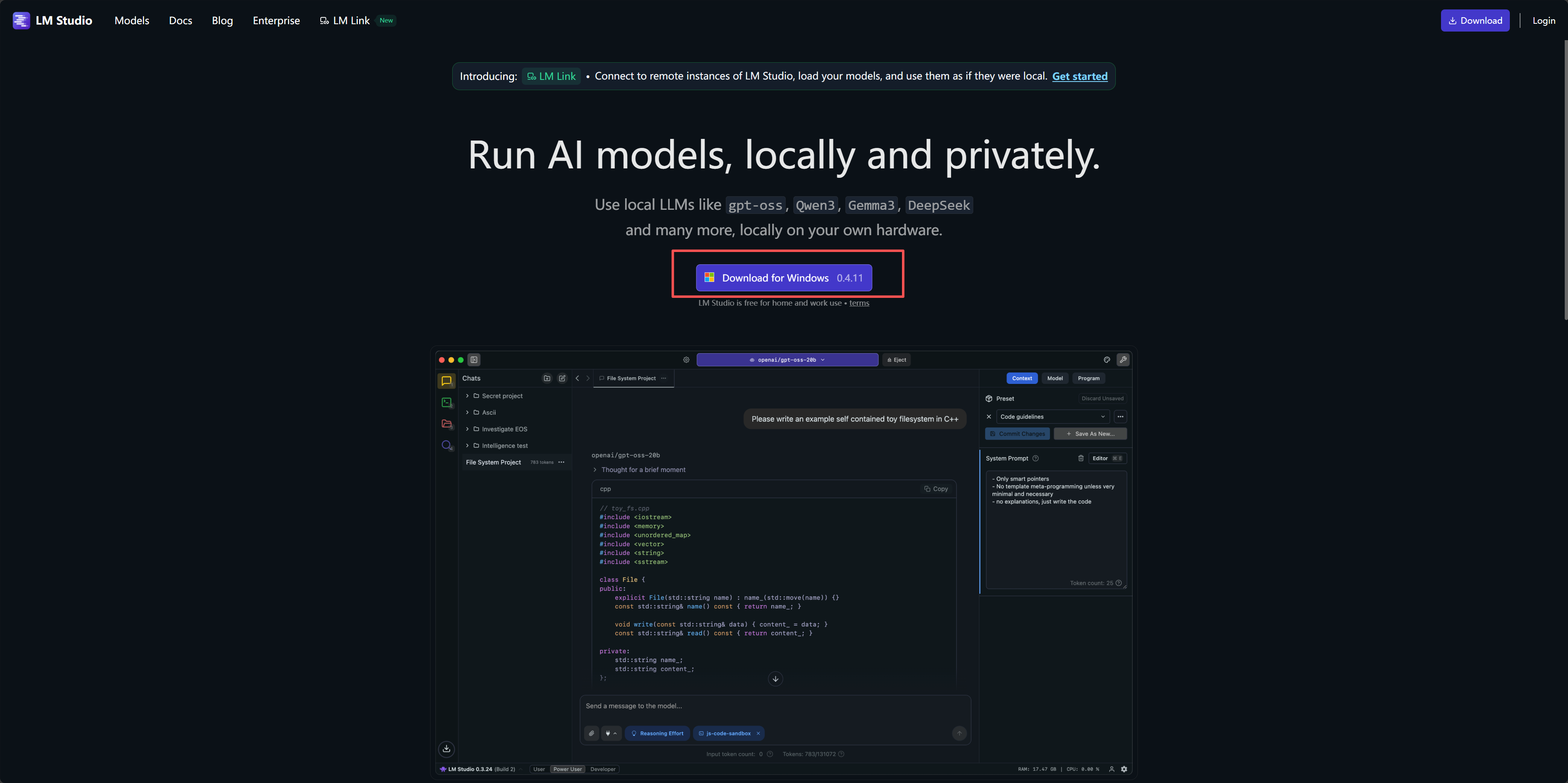1568x783 pixels.
Task: Toggle the Reasoning Effort chip
Action: (x=658, y=734)
